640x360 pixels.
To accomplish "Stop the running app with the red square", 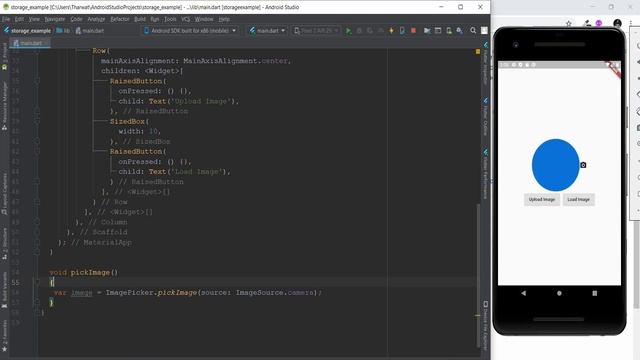I will pos(413,31).
